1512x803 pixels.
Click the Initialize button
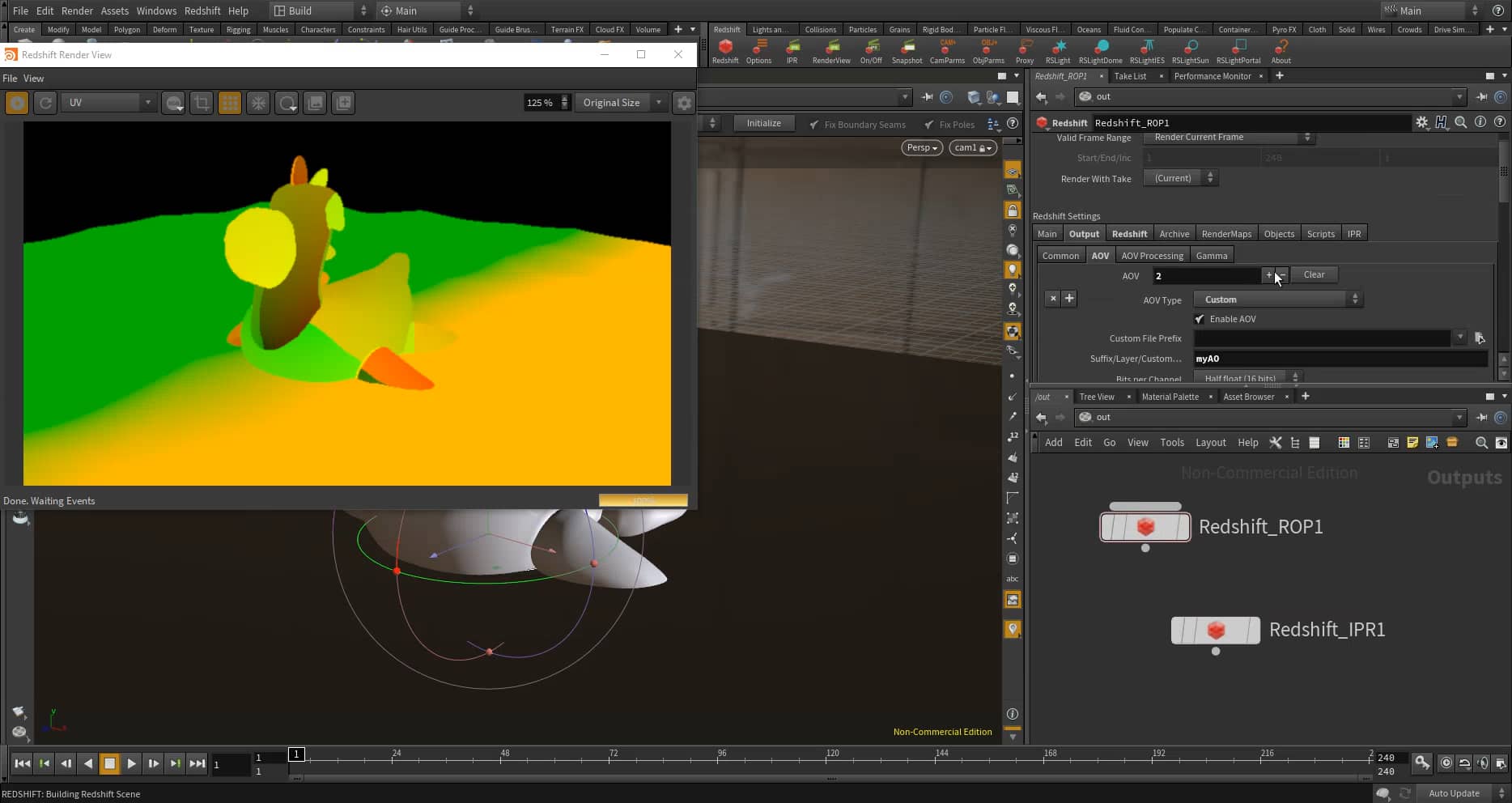click(763, 122)
